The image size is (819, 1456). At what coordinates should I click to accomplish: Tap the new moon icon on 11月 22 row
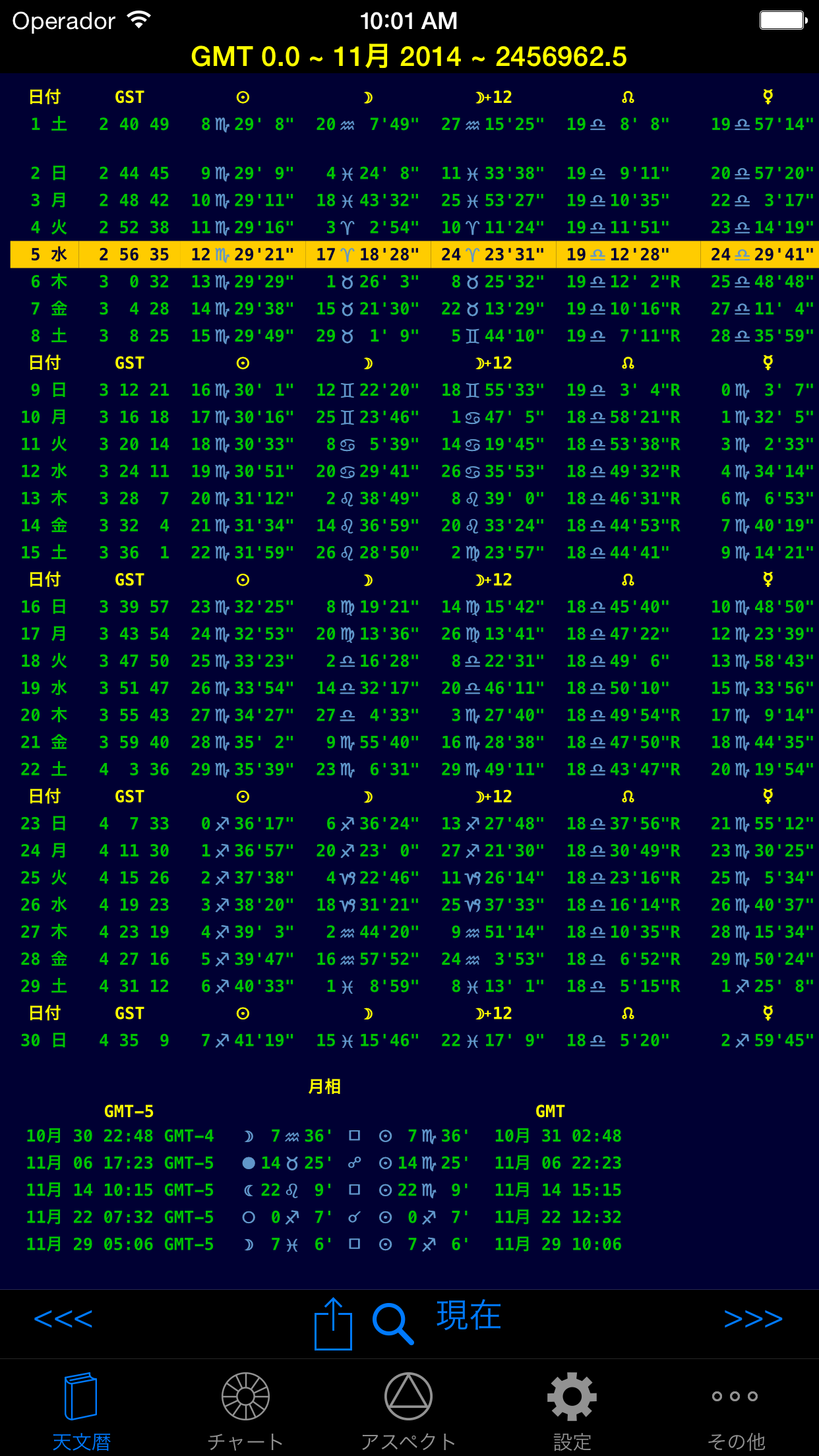tap(249, 1218)
